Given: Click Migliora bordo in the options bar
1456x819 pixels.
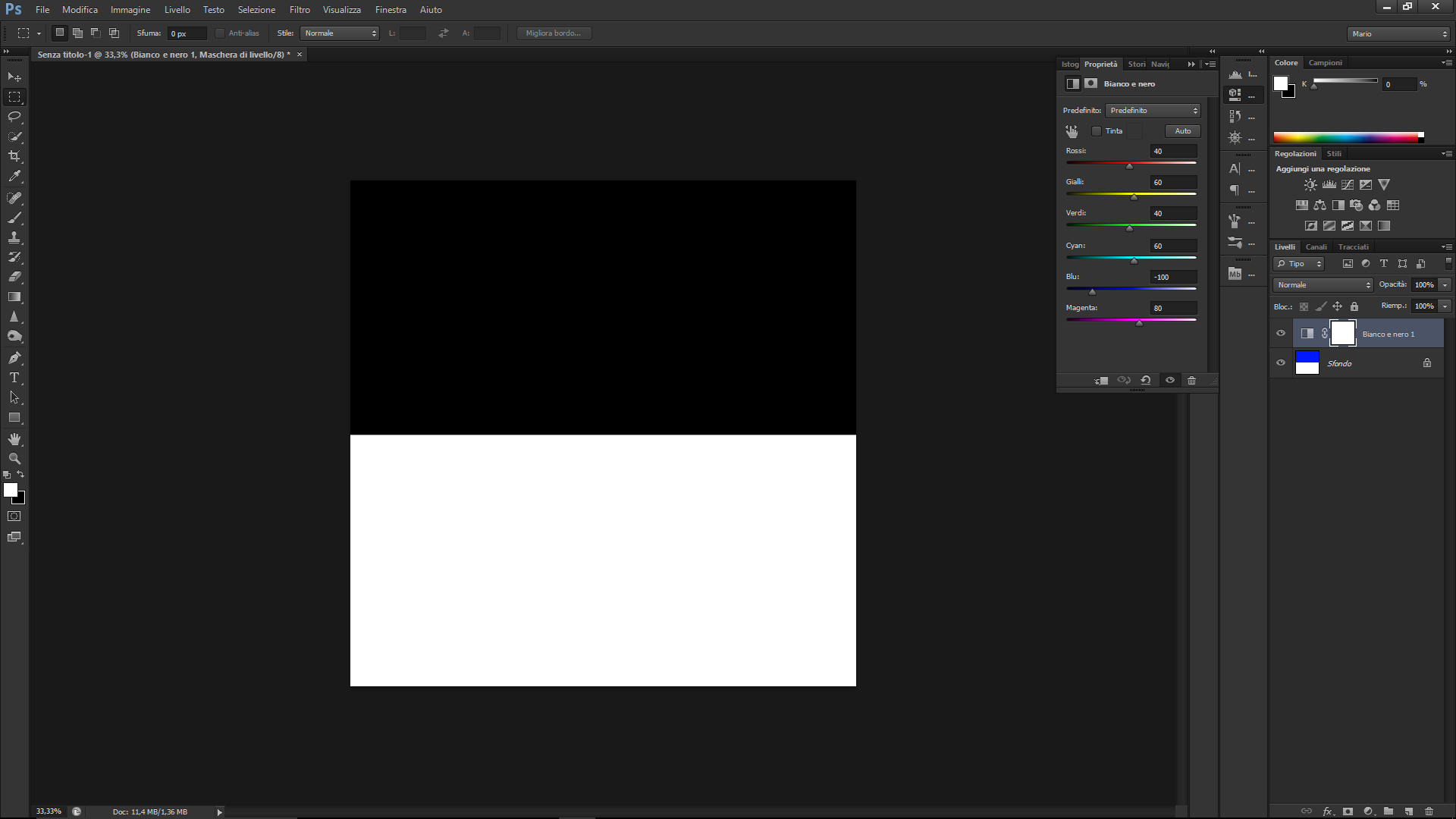Looking at the screenshot, I should click(554, 33).
